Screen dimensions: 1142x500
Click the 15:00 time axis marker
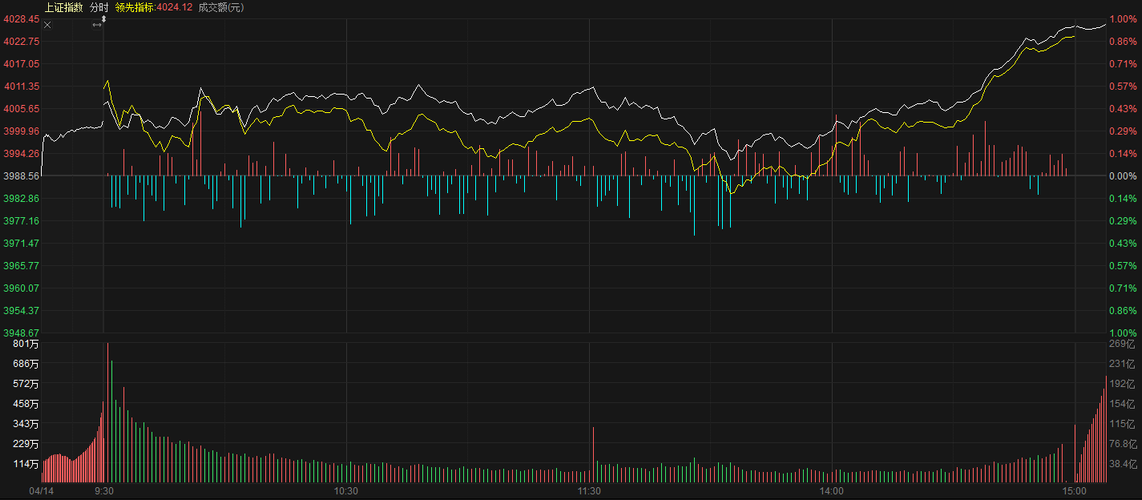pos(1075,491)
